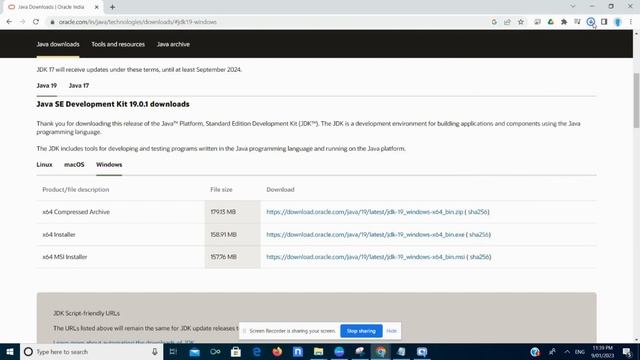
Task: Open File Explorer from taskbar
Action: coord(318,351)
